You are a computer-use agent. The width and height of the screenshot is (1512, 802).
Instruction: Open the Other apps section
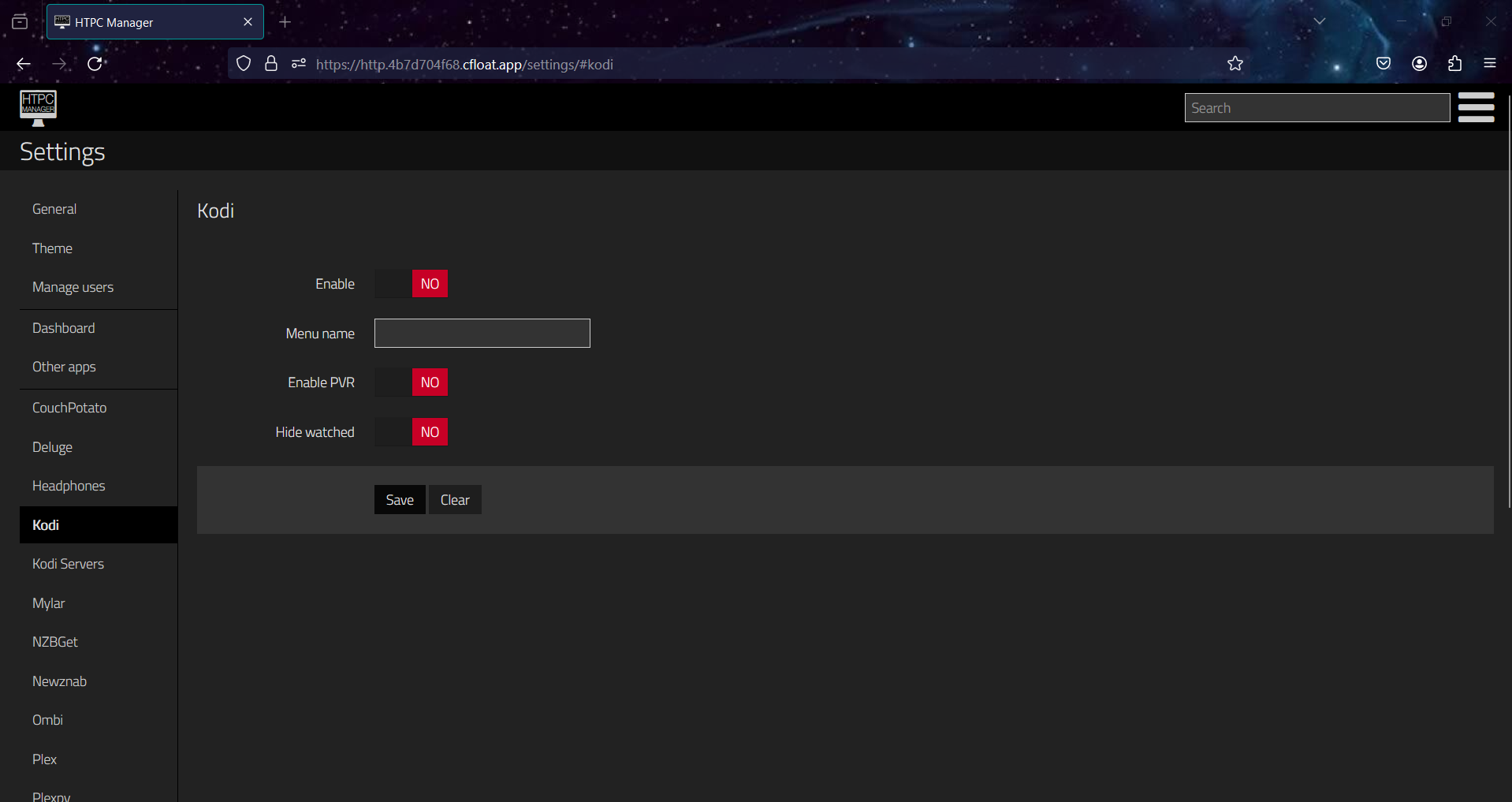[99, 367]
